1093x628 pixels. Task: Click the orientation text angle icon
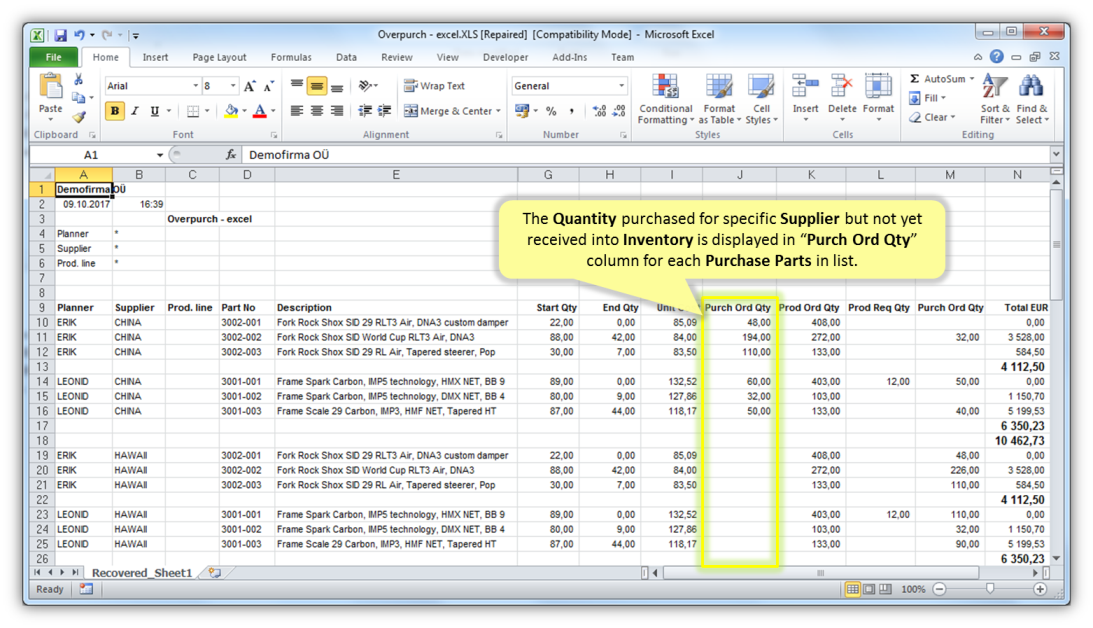365,86
